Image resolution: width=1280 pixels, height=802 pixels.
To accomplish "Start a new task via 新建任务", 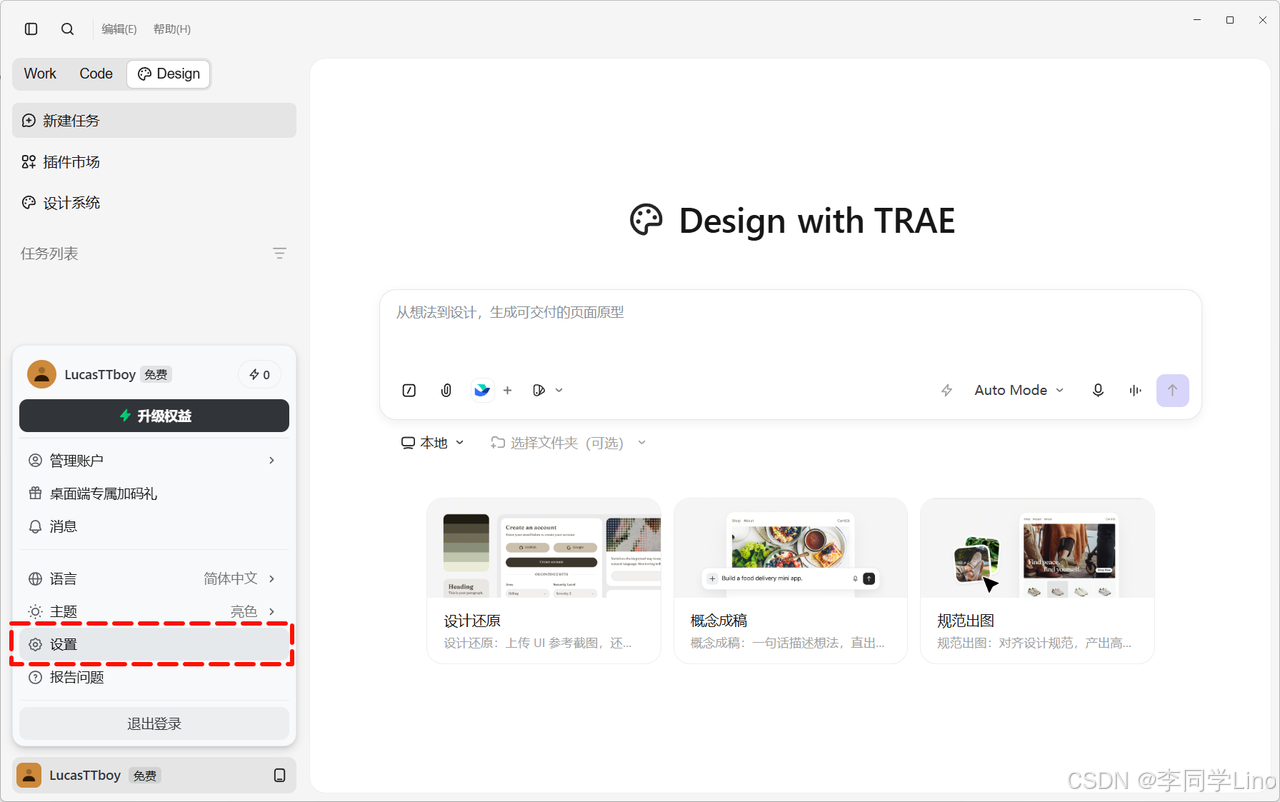I will point(154,120).
